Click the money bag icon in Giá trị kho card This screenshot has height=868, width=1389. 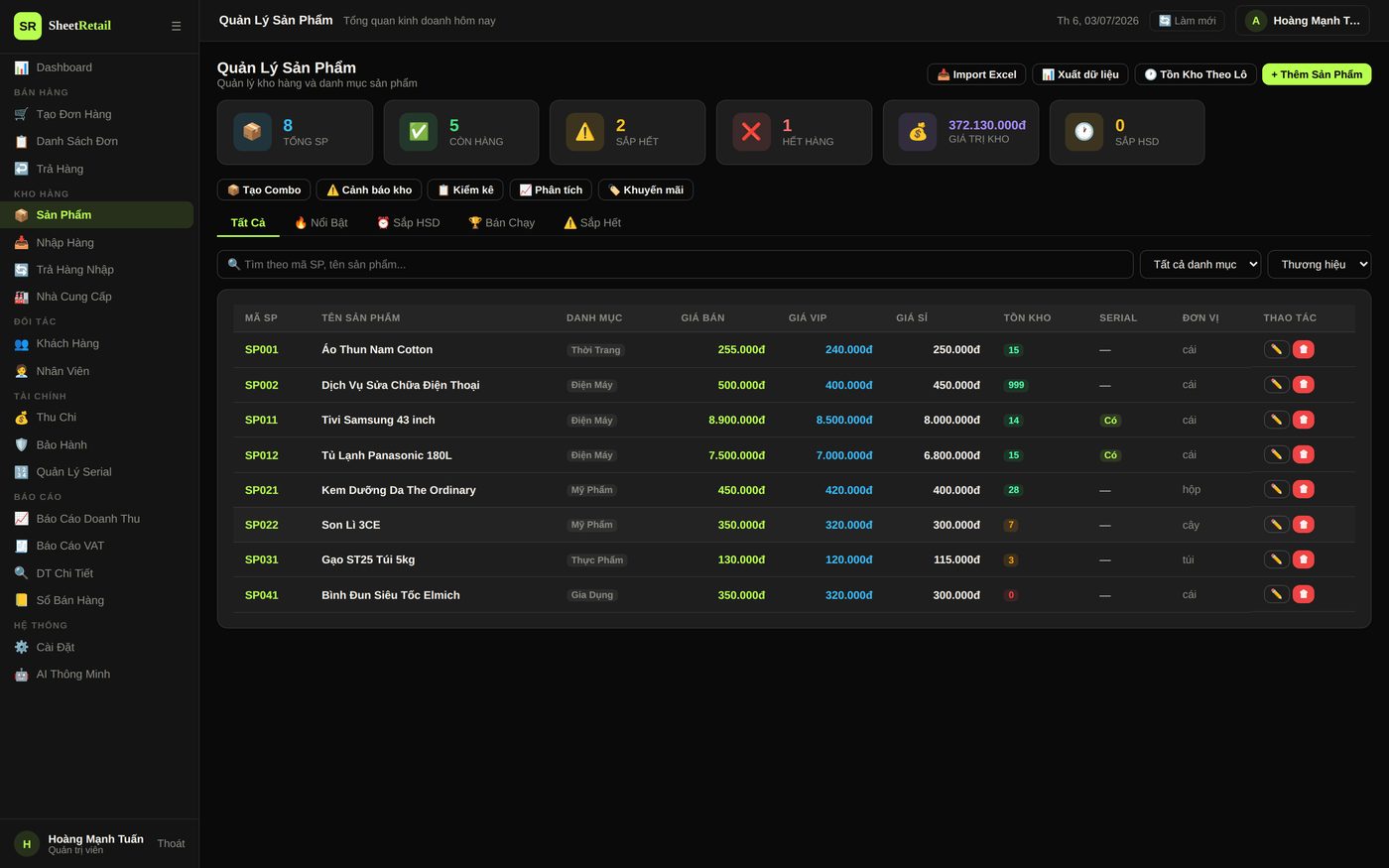[x=918, y=132]
